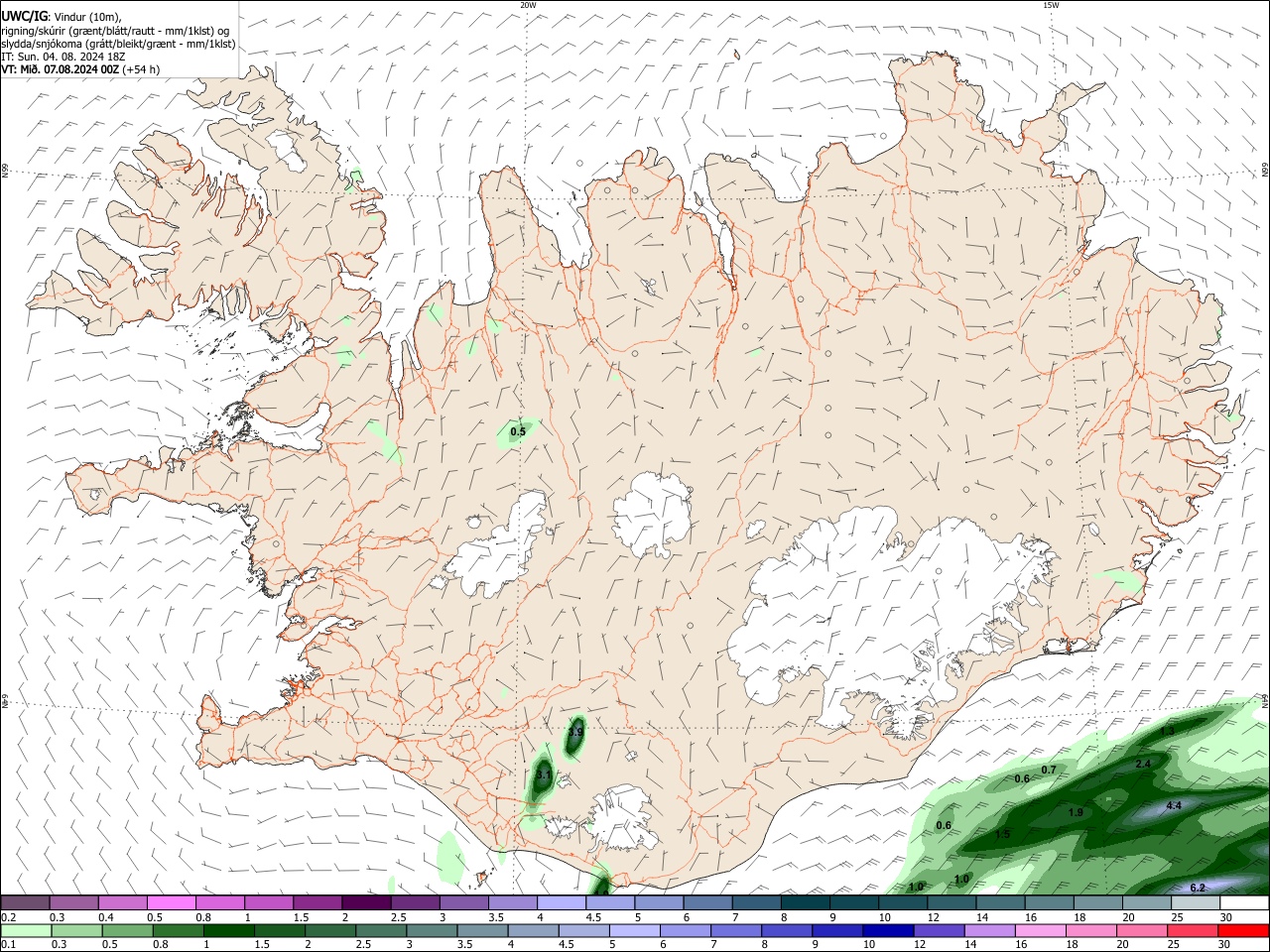The image size is (1270, 952).
Task: Pick the lower legend swatch labeled 4
Action: click(x=533, y=931)
